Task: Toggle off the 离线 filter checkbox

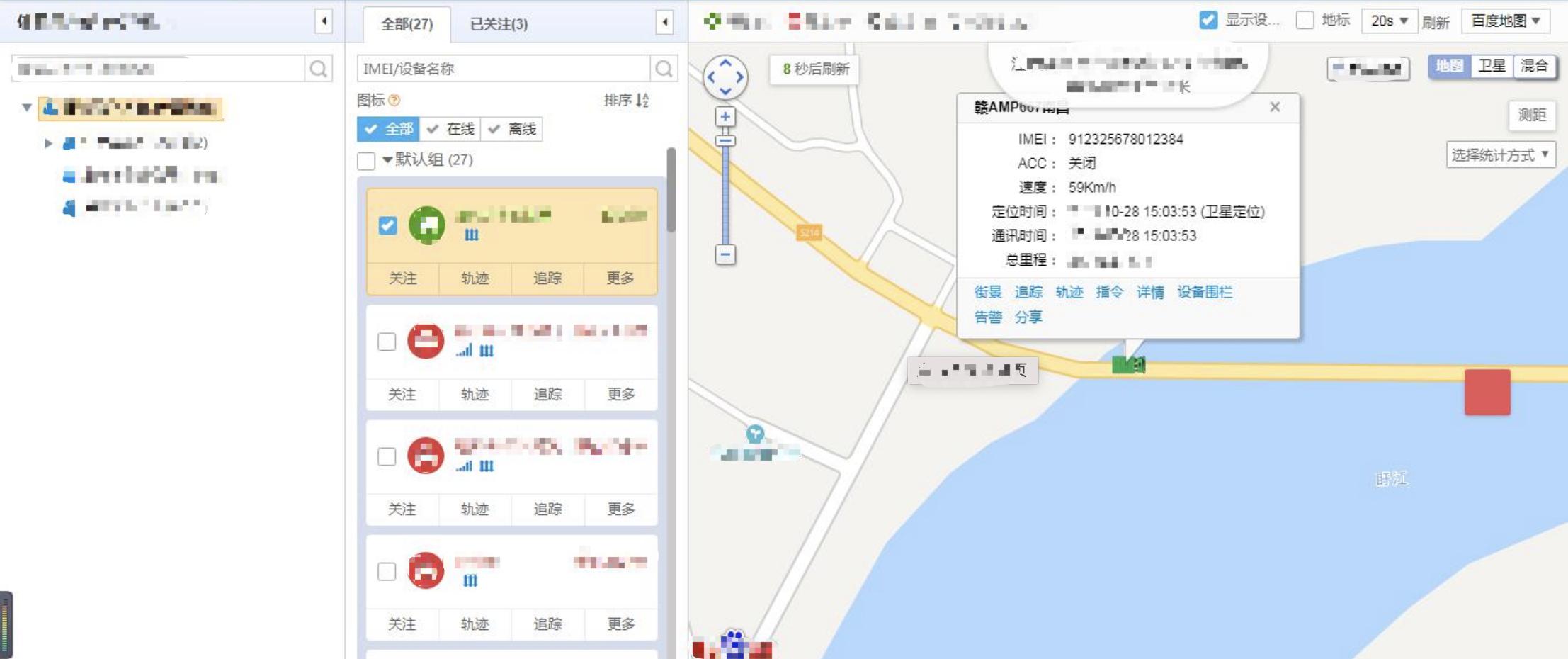Action: click(494, 129)
